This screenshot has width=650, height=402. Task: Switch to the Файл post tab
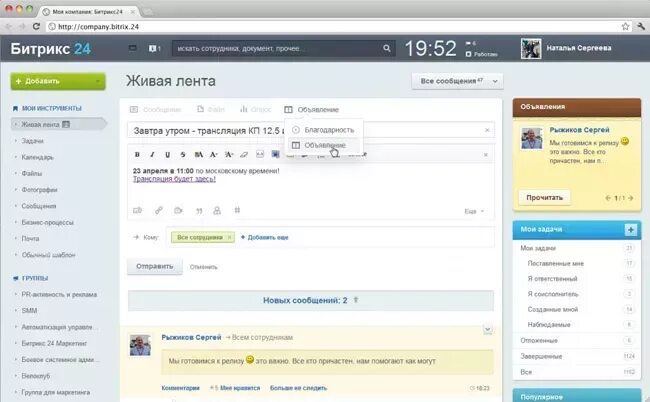pos(211,109)
